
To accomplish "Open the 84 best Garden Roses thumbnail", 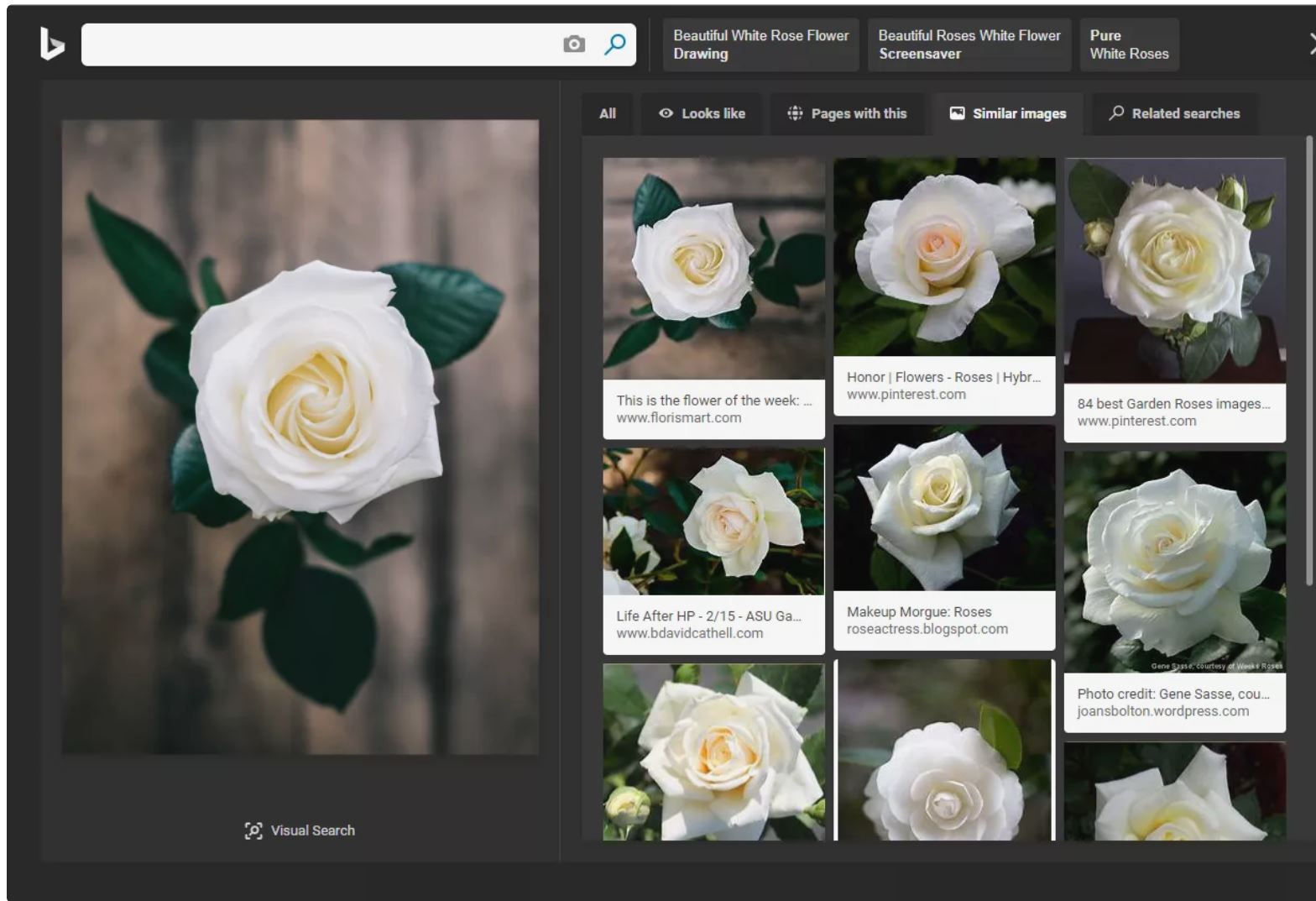I will pos(1175,270).
